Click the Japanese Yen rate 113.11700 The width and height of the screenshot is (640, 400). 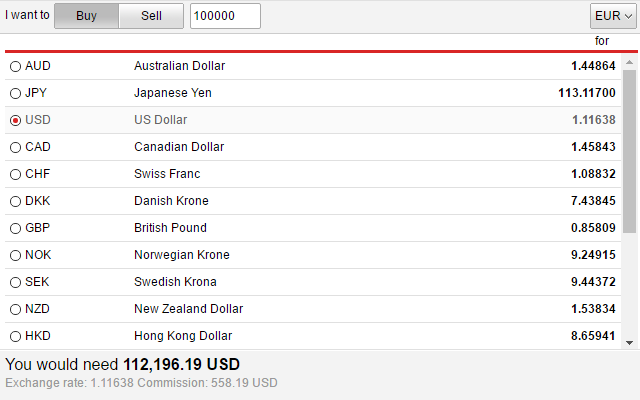point(587,93)
